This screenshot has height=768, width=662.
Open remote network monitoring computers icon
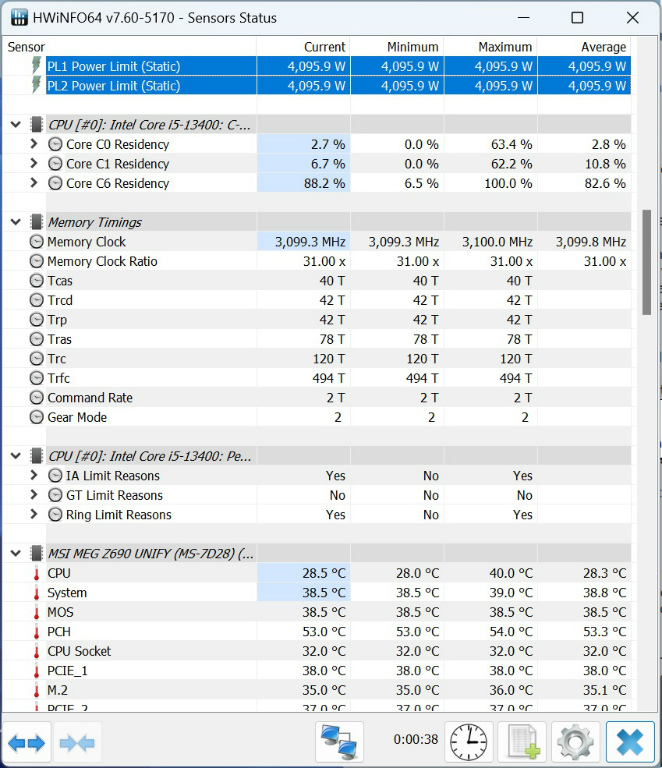(x=339, y=743)
